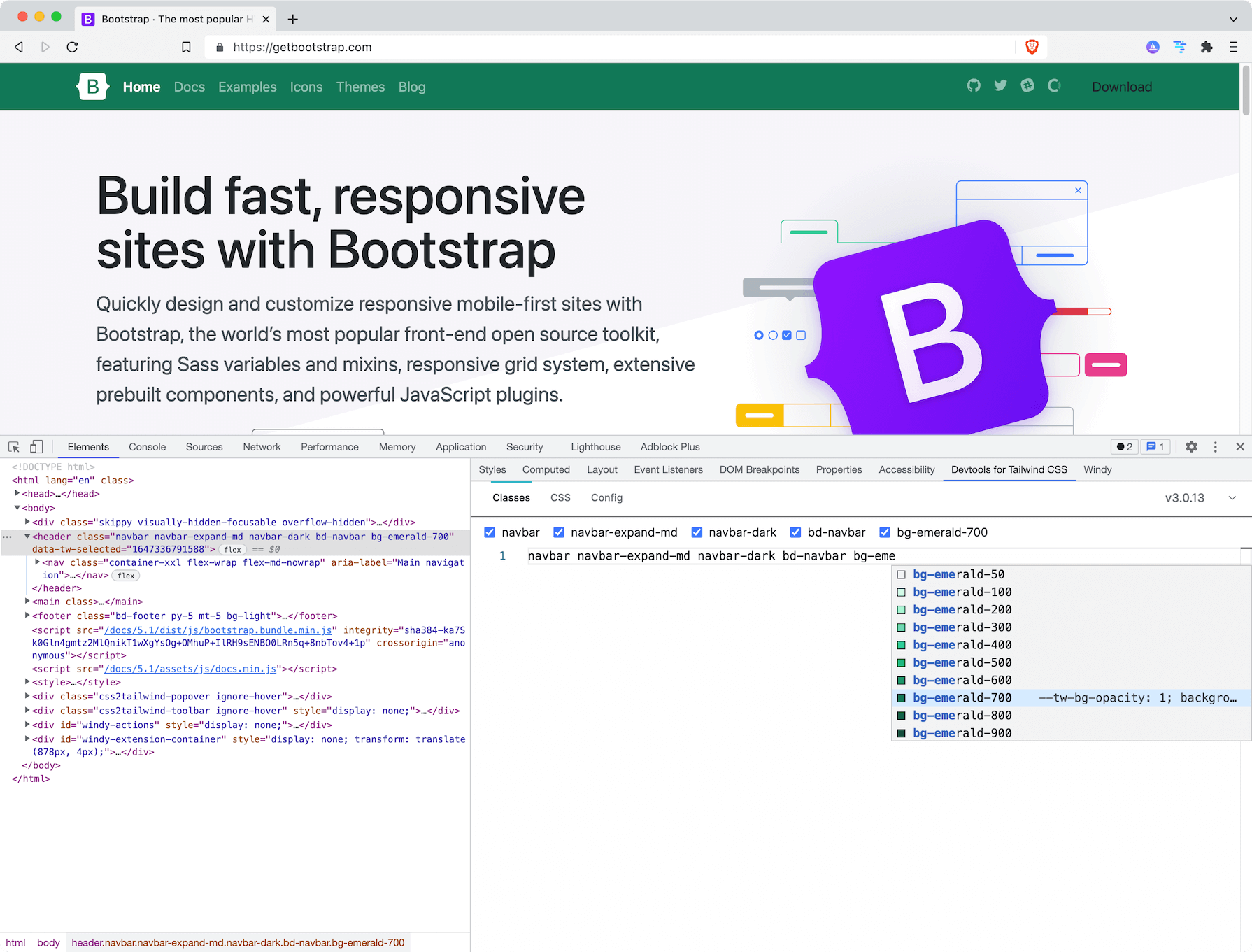Expand the nav container-xxl element
This screenshot has width=1252, height=952.
click(x=38, y=562)
